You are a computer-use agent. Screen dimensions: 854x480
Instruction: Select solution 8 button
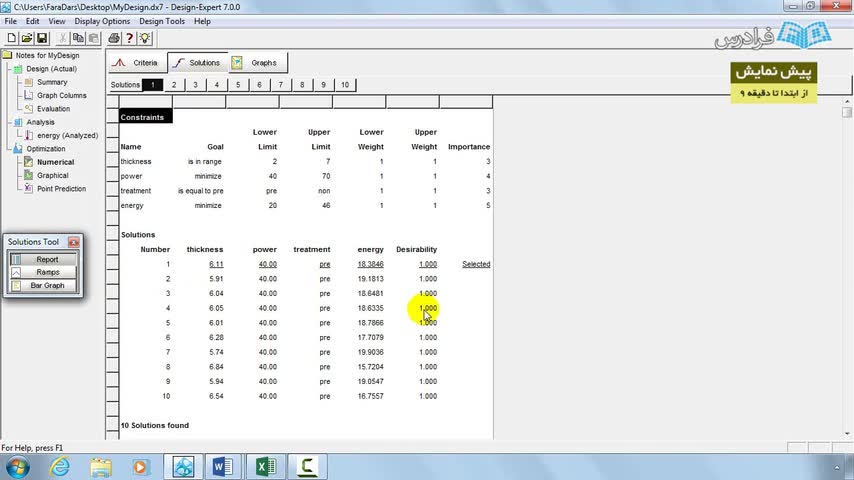302,85
